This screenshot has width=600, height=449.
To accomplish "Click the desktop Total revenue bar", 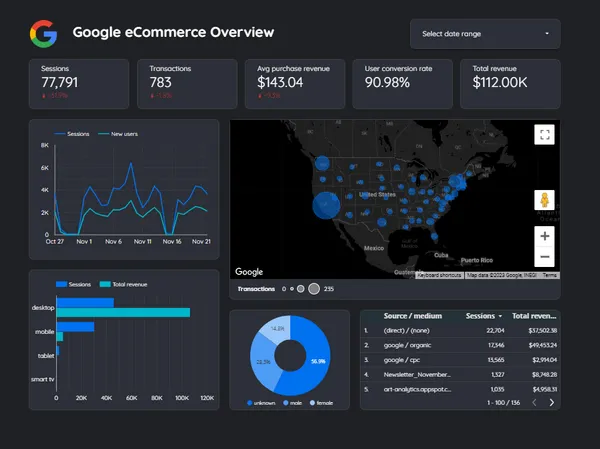I will pyautogui.click(x=123, y=313).
